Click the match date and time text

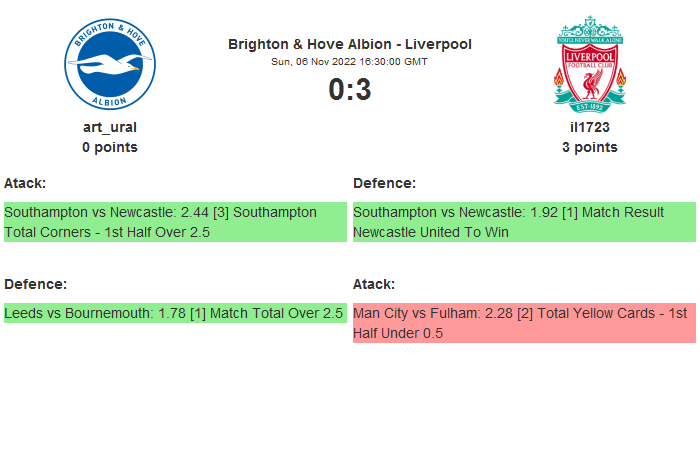pos(349,61)
